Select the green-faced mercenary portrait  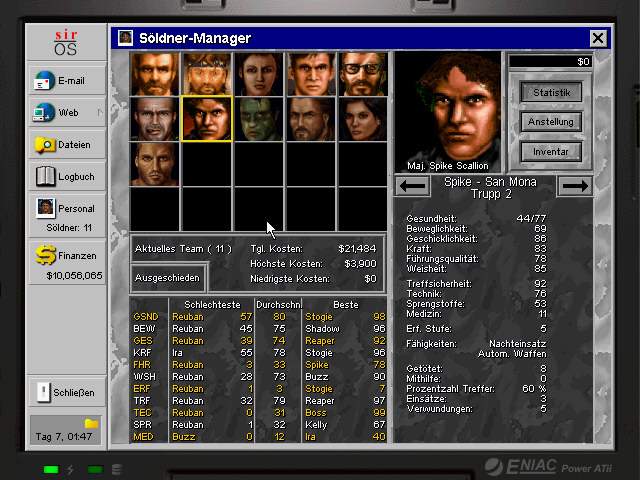(x=259, y=119)
